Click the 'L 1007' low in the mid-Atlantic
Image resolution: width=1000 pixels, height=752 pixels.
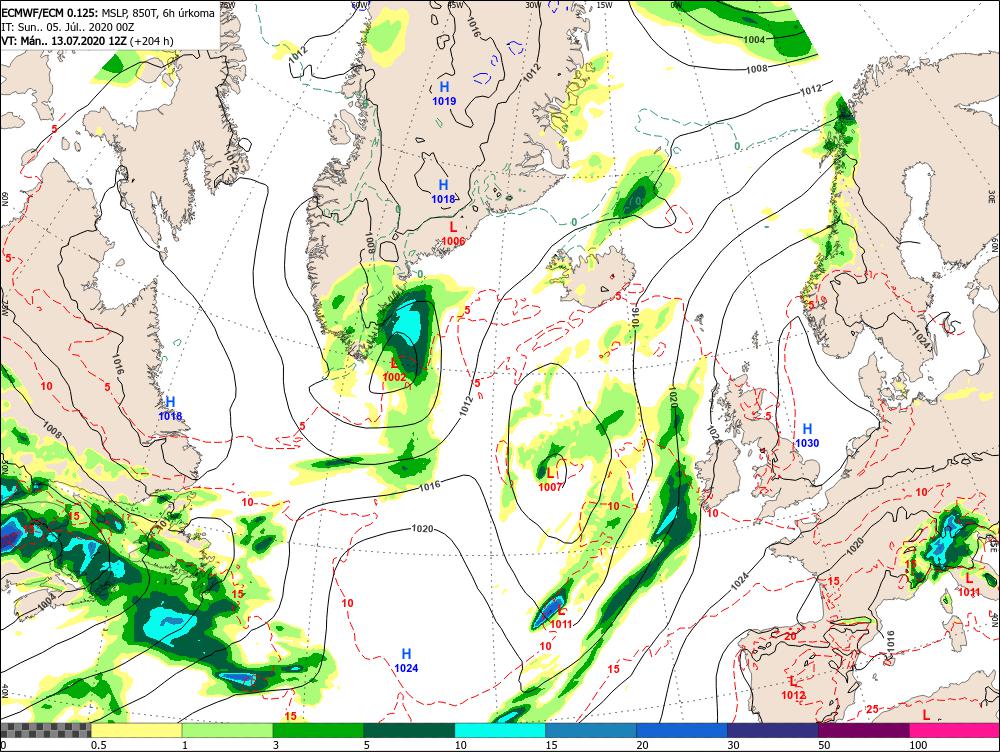pos(550,480)
